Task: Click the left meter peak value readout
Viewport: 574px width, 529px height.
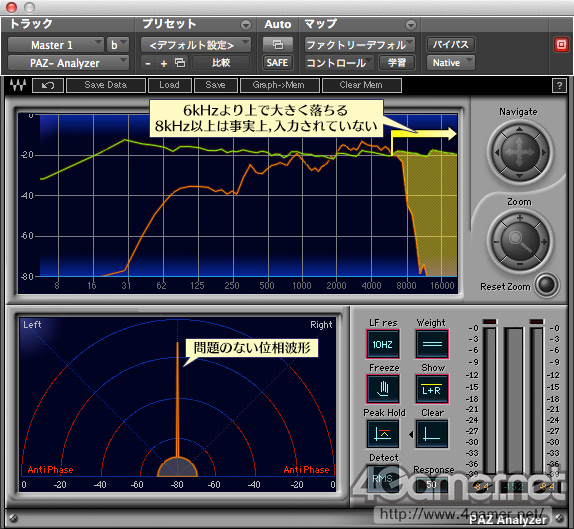Action: pos(482,487)
